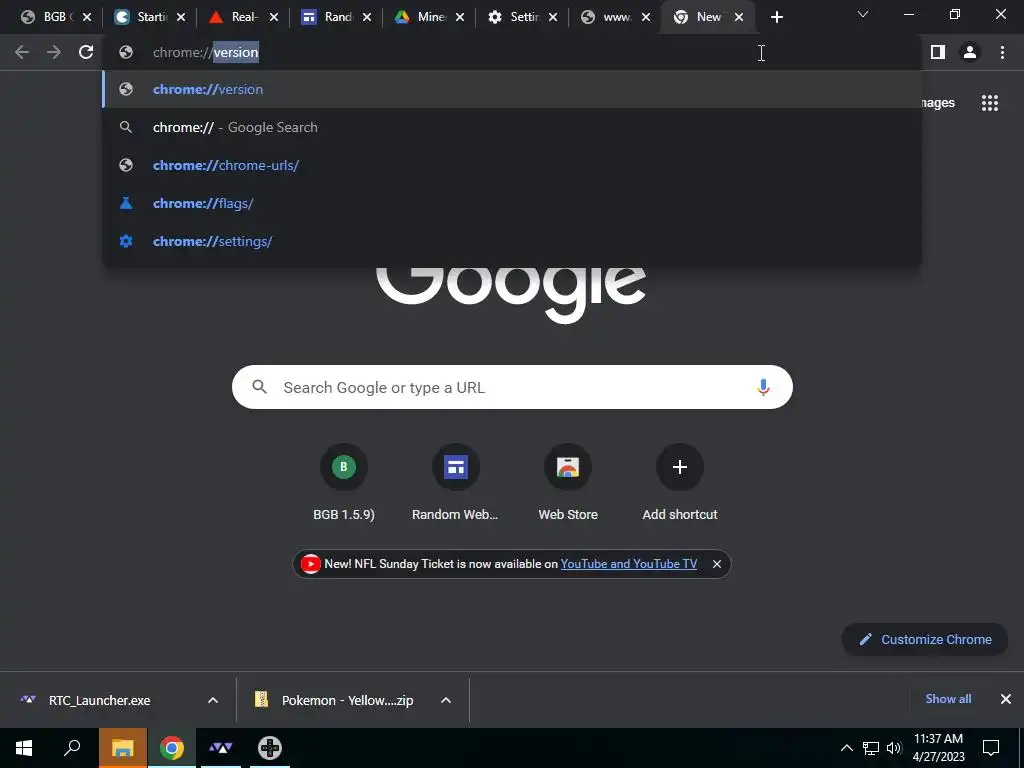The width and height of the screenshot is (1024, 768).
Task: Open the side panel icon
Action: point(938,52)
